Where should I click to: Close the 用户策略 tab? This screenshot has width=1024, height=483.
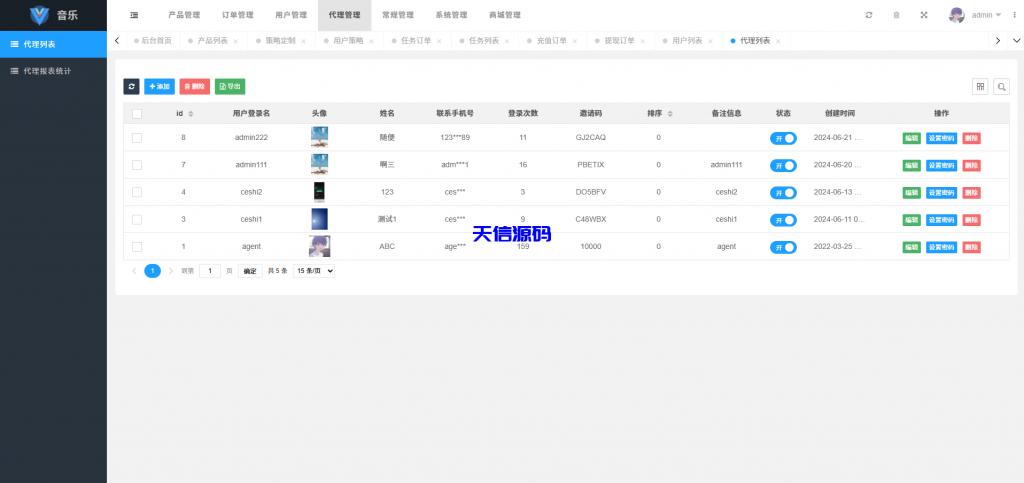[x=372, y=41]
